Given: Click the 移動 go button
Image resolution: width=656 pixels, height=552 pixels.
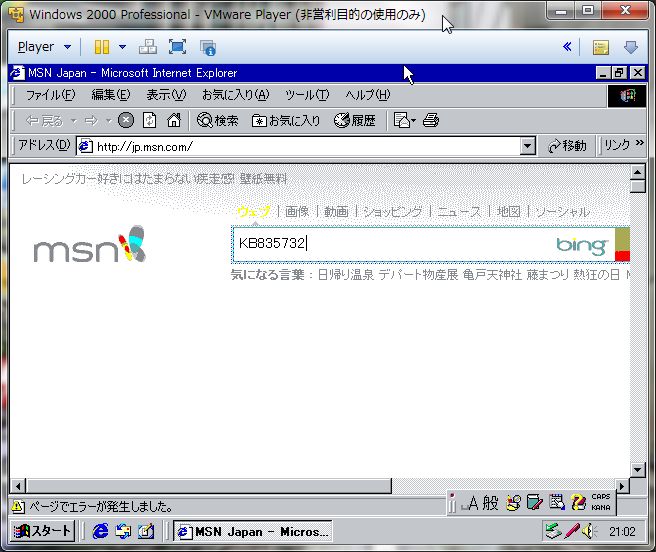Looking at the screenshot, I should click(567, 146).
